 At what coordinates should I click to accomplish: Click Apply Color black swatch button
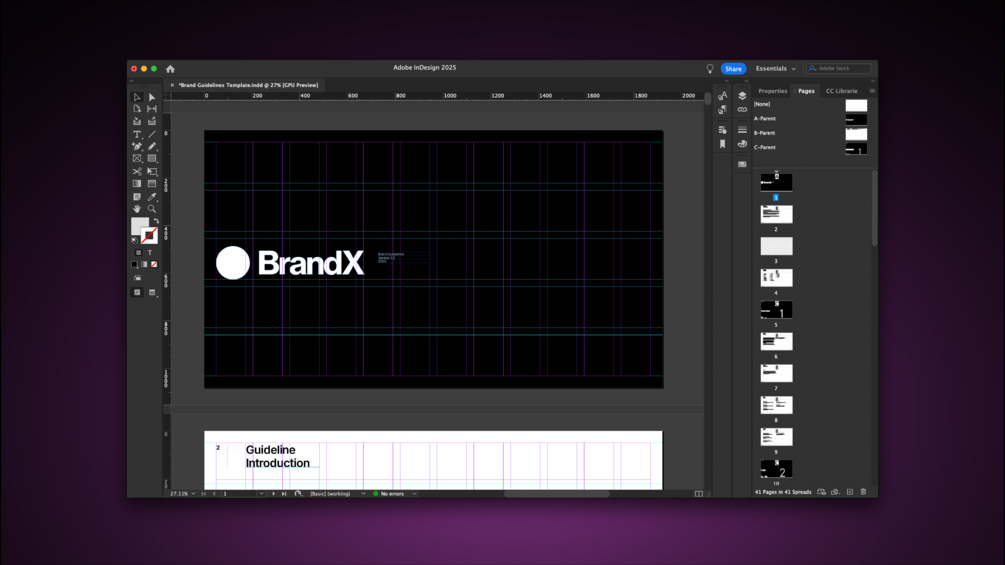pos(135,265)
